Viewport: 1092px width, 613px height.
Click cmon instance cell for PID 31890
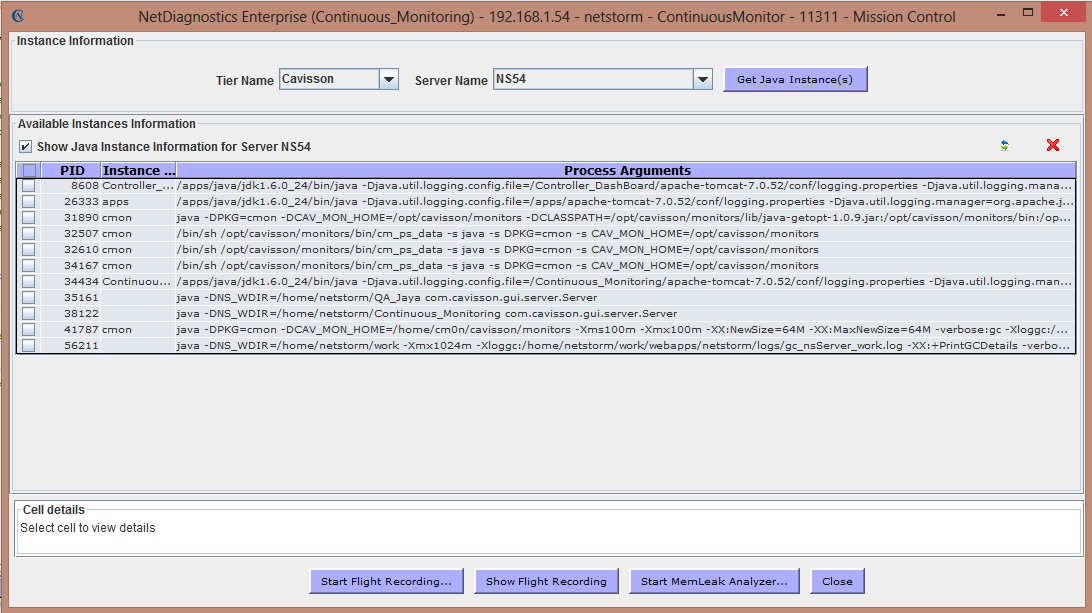(x=138, y=218)
